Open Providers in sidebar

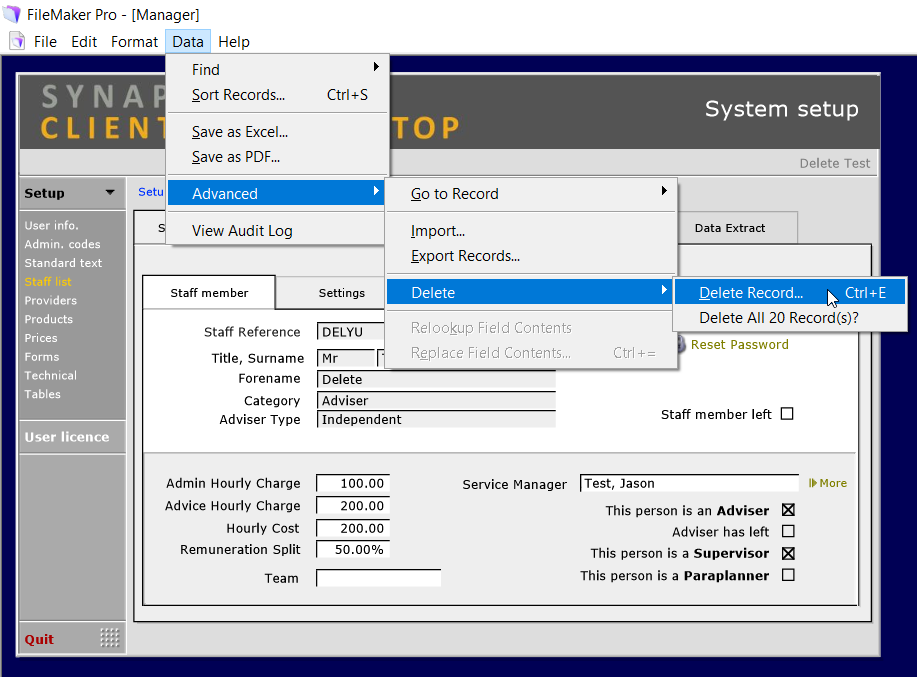click(x=51, y=300)
